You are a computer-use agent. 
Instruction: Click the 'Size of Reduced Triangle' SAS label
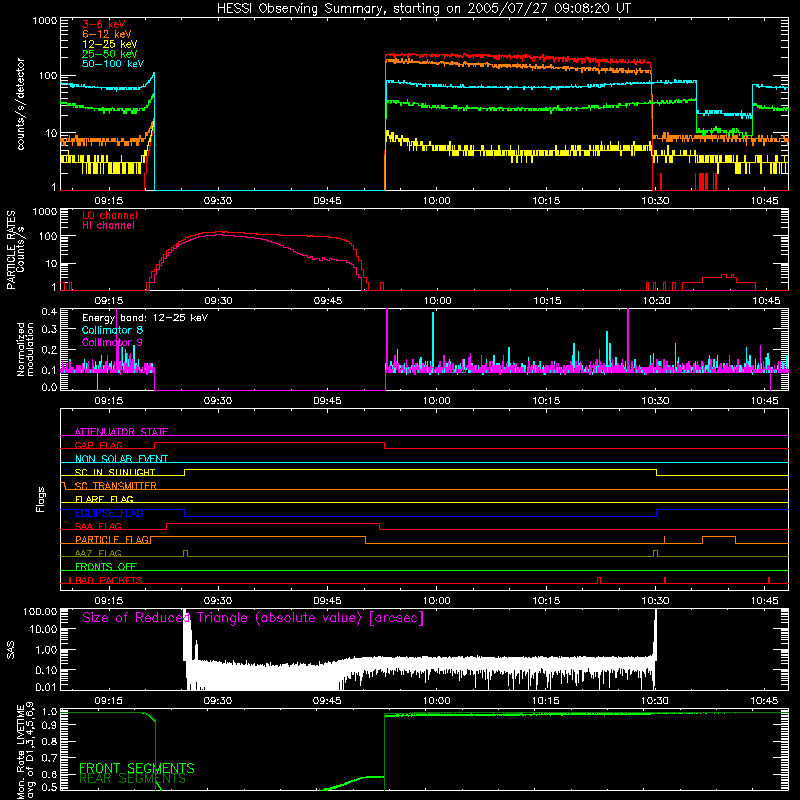click(253, 618)
